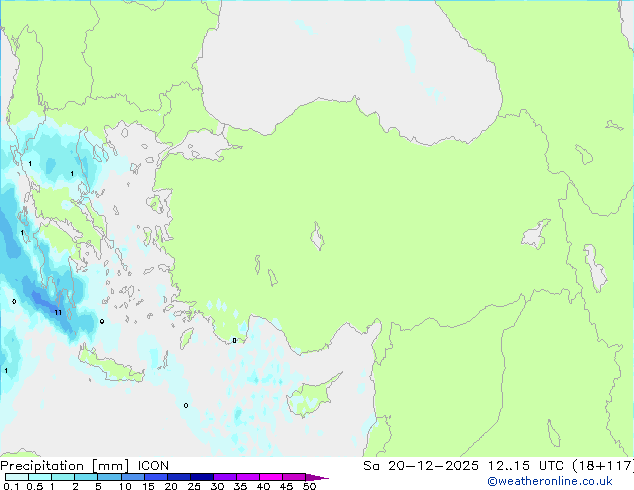Select the 5–10 mm legend swatch
The width and height of the screenshot is (634, 490).
pyautogui.click(x=109, y=477)
